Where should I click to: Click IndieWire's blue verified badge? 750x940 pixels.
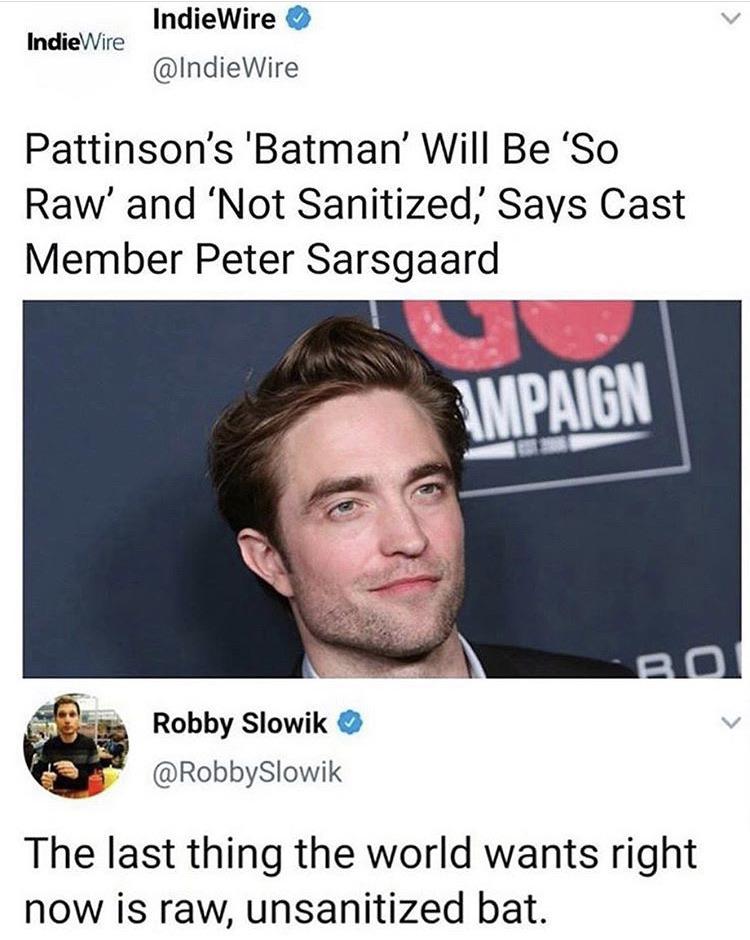point(298,20)
